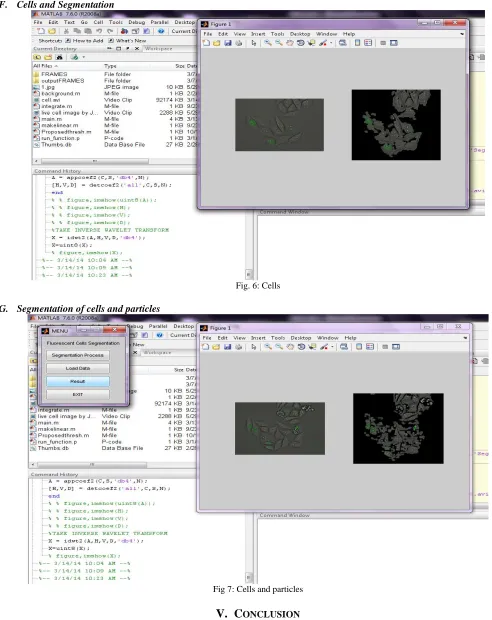Viewport: 492px width, 620px height.
Task: Click Open file icon in Fig. 6 MATLAB toolbar
Action: [52, 31]
